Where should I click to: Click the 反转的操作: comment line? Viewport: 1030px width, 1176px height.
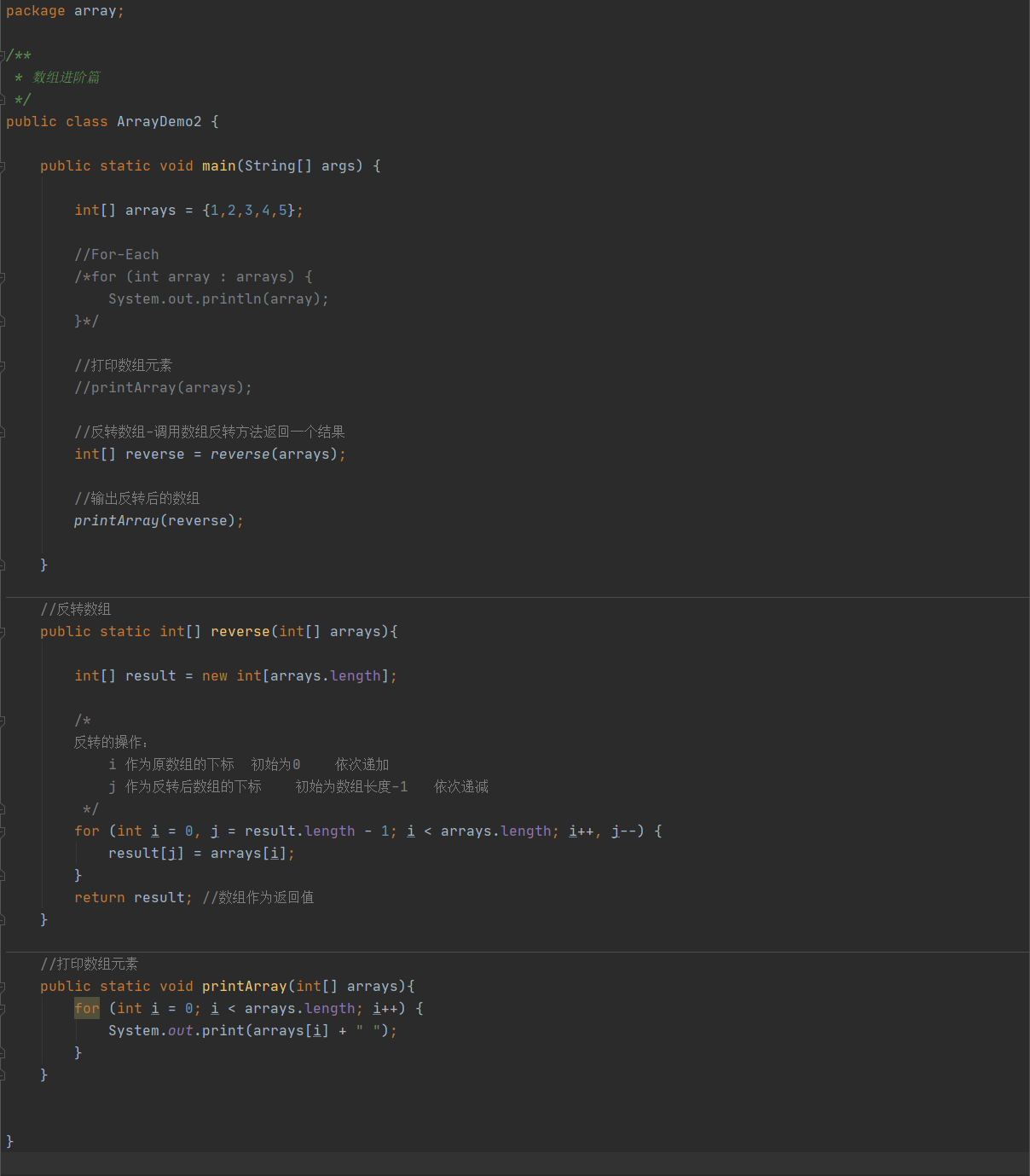coord(111,743)
